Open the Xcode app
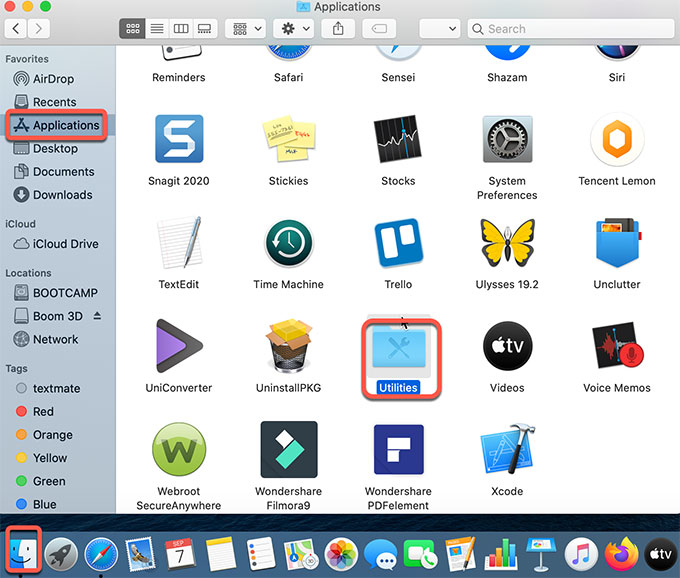This screenshot has width=680, height=578. click(507, 449)
